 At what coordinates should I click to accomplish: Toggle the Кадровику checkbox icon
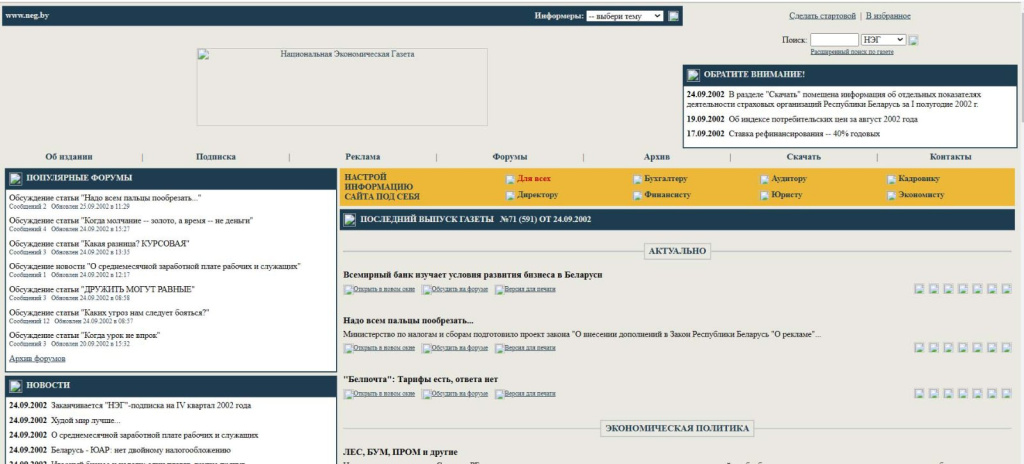pos(891,179)
